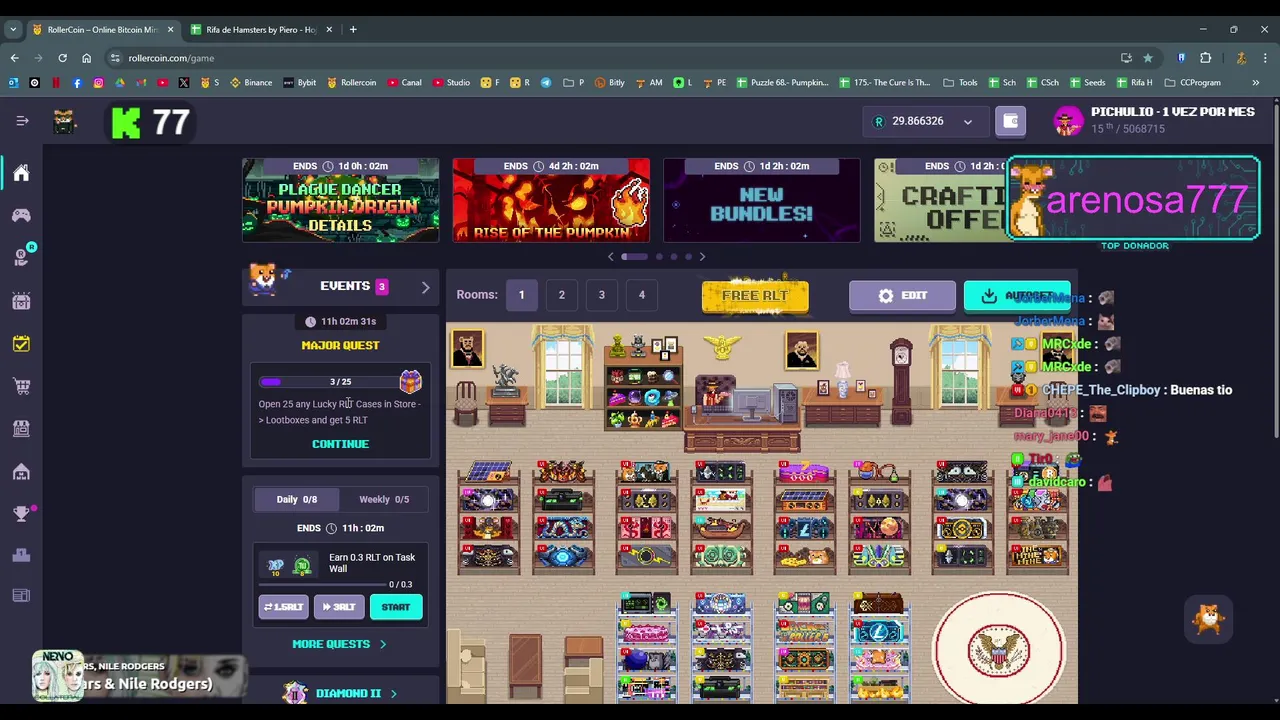Open the Marketplace shop icon in sidebar
The width and height of the screenshot is (1280, 720).
[21, 428]
